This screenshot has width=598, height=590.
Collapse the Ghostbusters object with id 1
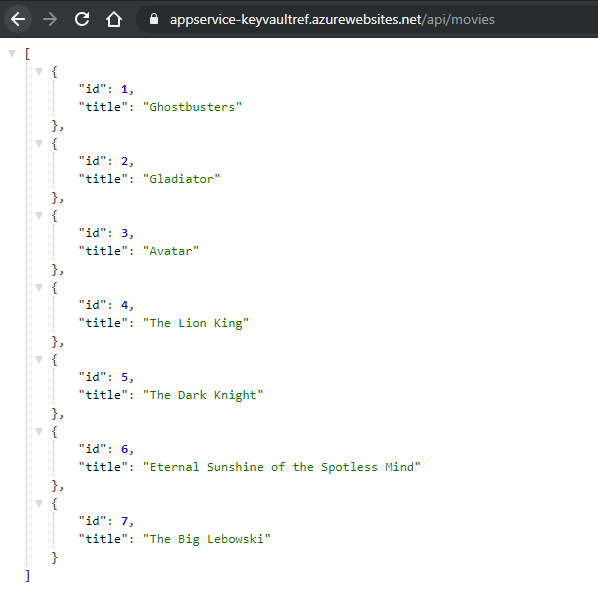[x=39, y=71]
